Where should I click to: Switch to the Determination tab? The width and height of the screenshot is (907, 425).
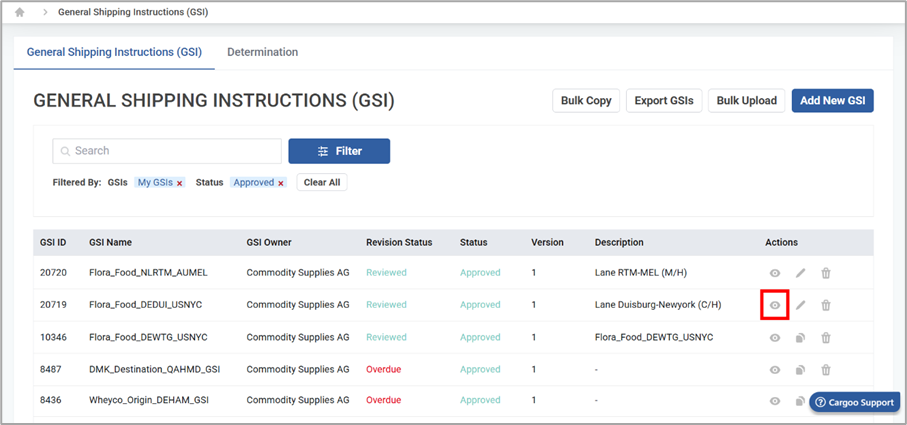(x=263, y=52)
